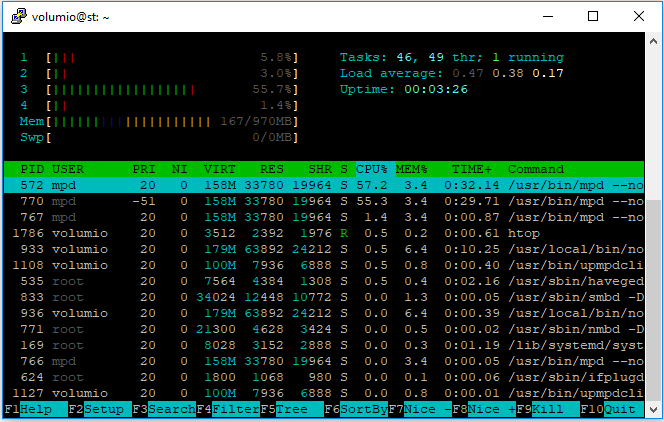The height and width of the screenshot is (422, 664).
Task: Open the F6 SortBy menu
Action: (x=356, y=409)
